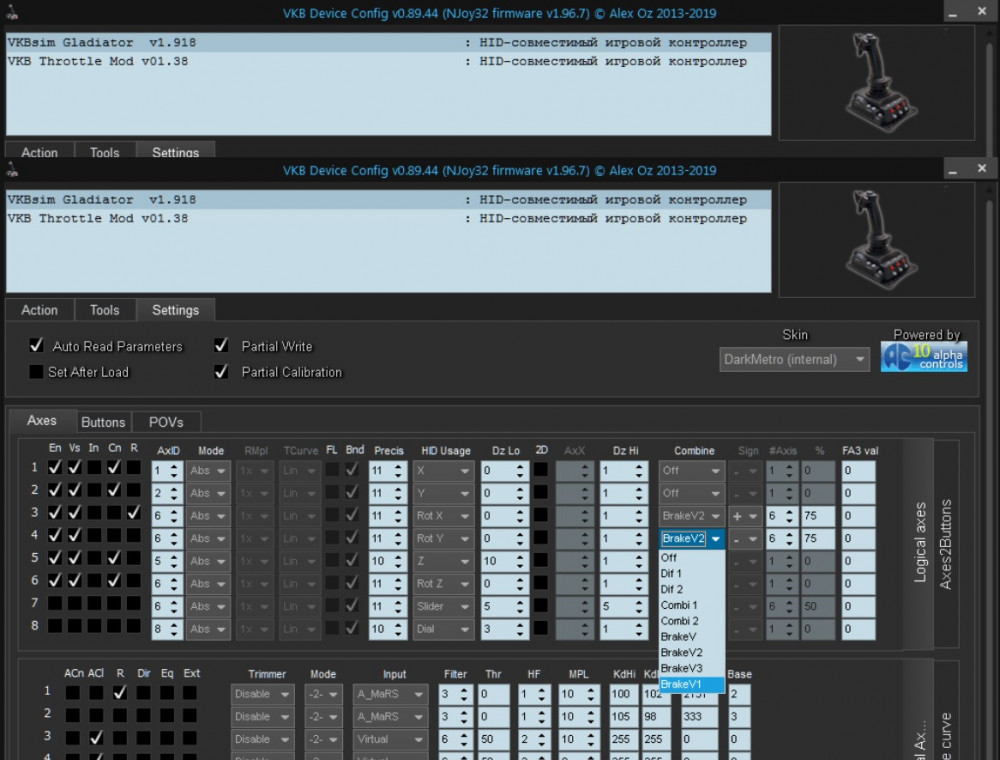Select Off in the Combine list
This screenshot has width=1000, height=760.
tap(691, 558)
